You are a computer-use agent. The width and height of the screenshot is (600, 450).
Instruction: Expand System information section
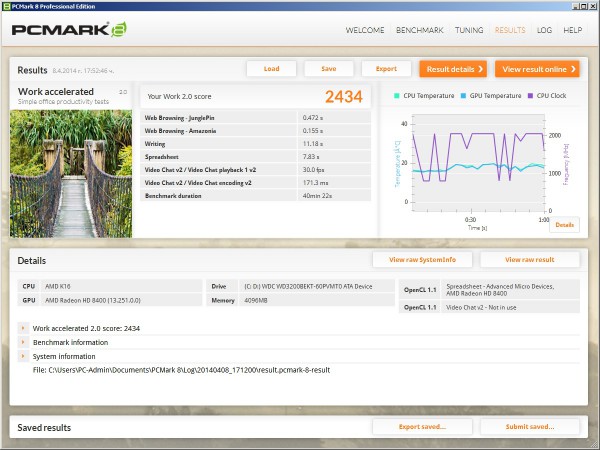click(x=23, y=356)
